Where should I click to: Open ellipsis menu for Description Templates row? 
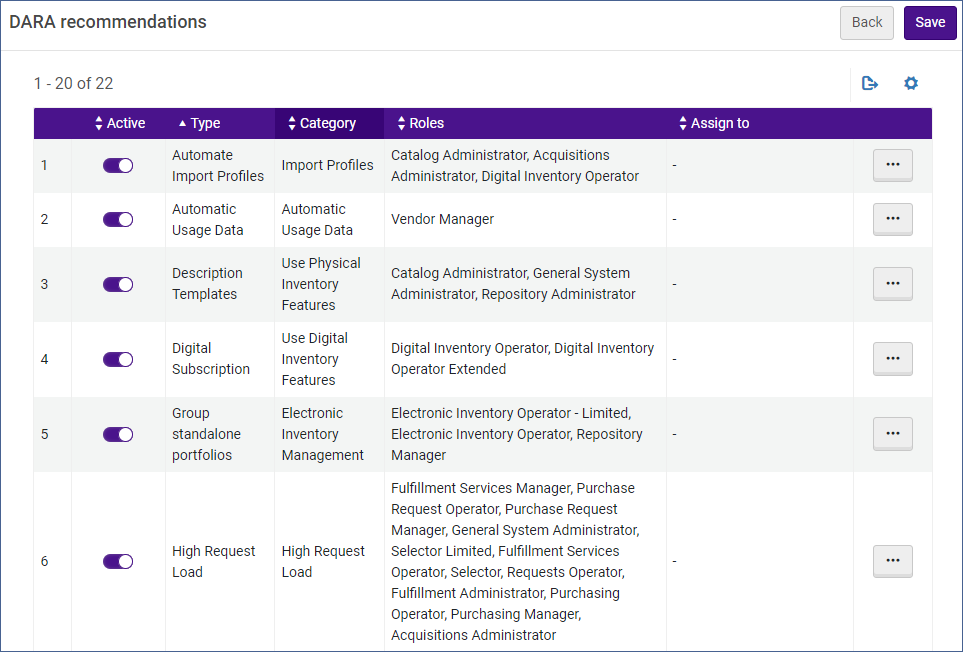click(x=892, y=284)
